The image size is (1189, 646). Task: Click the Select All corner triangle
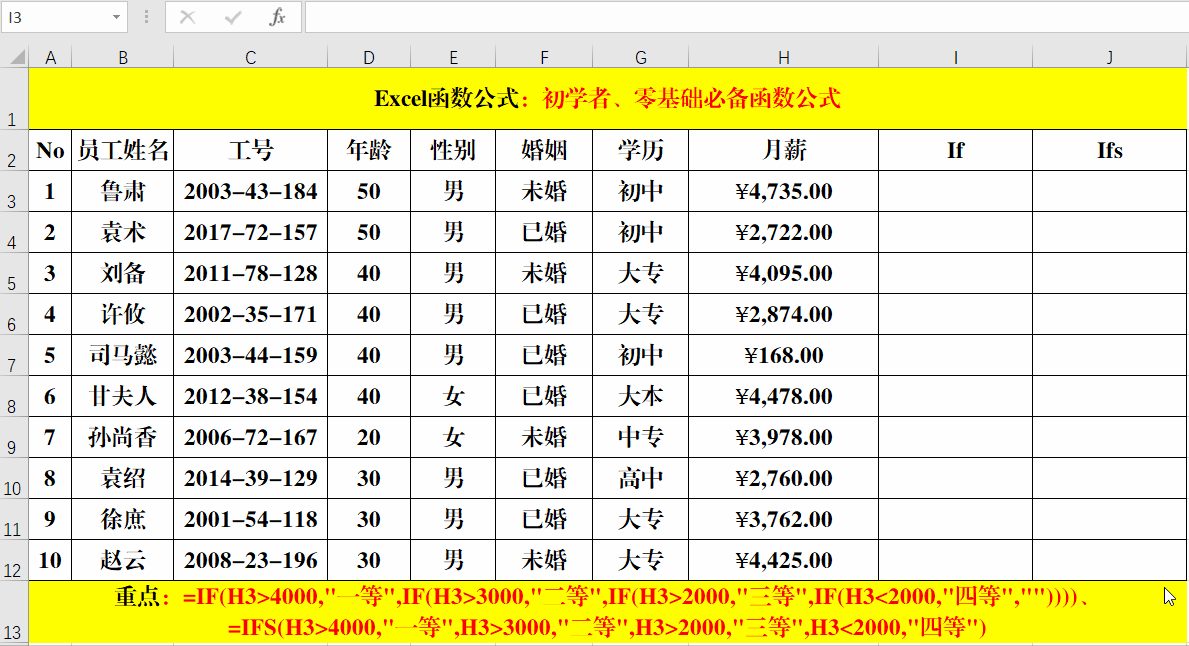tap(15, 57)
